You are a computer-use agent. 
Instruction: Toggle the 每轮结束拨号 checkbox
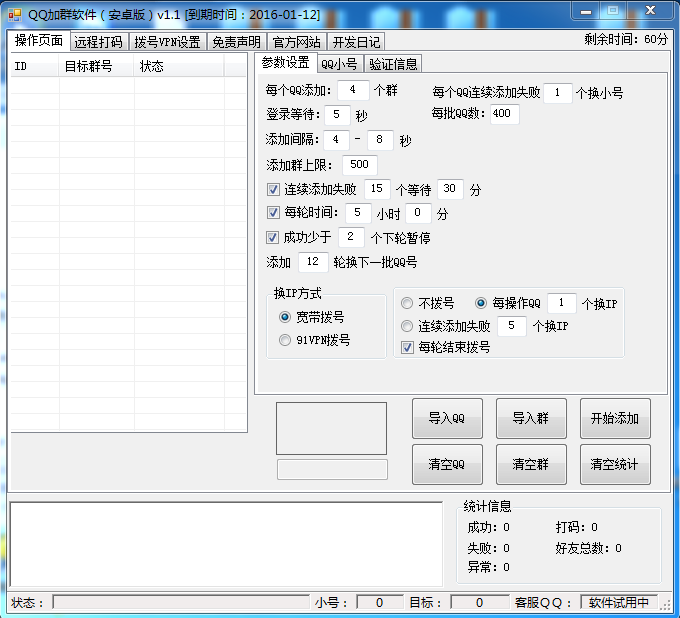point(407,348)
